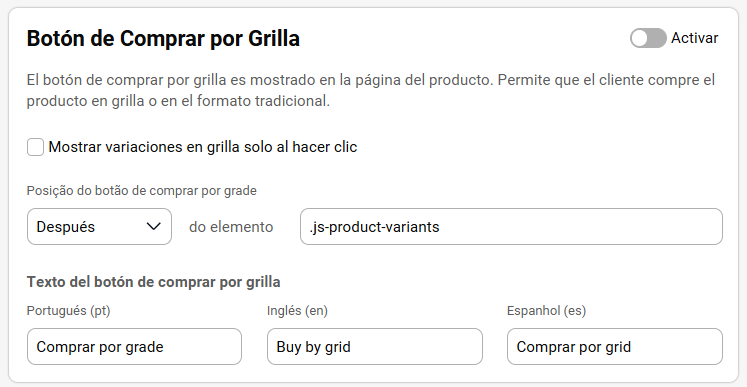Click the description line starting 'El botón de comprar'
This screenshot has height=387, width=747.
coord(371,80)
